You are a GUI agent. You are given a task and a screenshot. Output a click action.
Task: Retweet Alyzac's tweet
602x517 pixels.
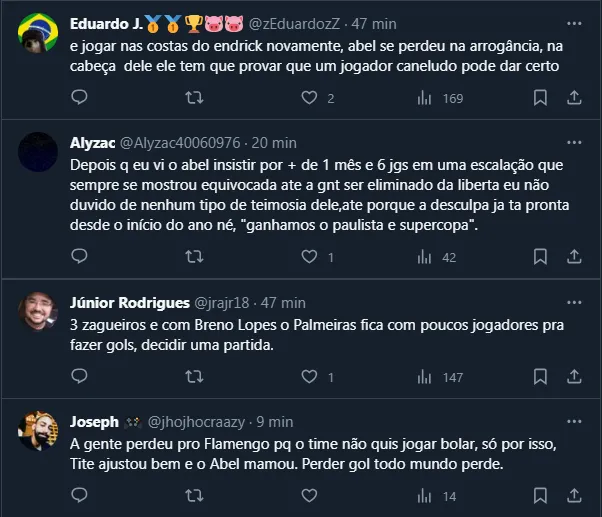196,257
